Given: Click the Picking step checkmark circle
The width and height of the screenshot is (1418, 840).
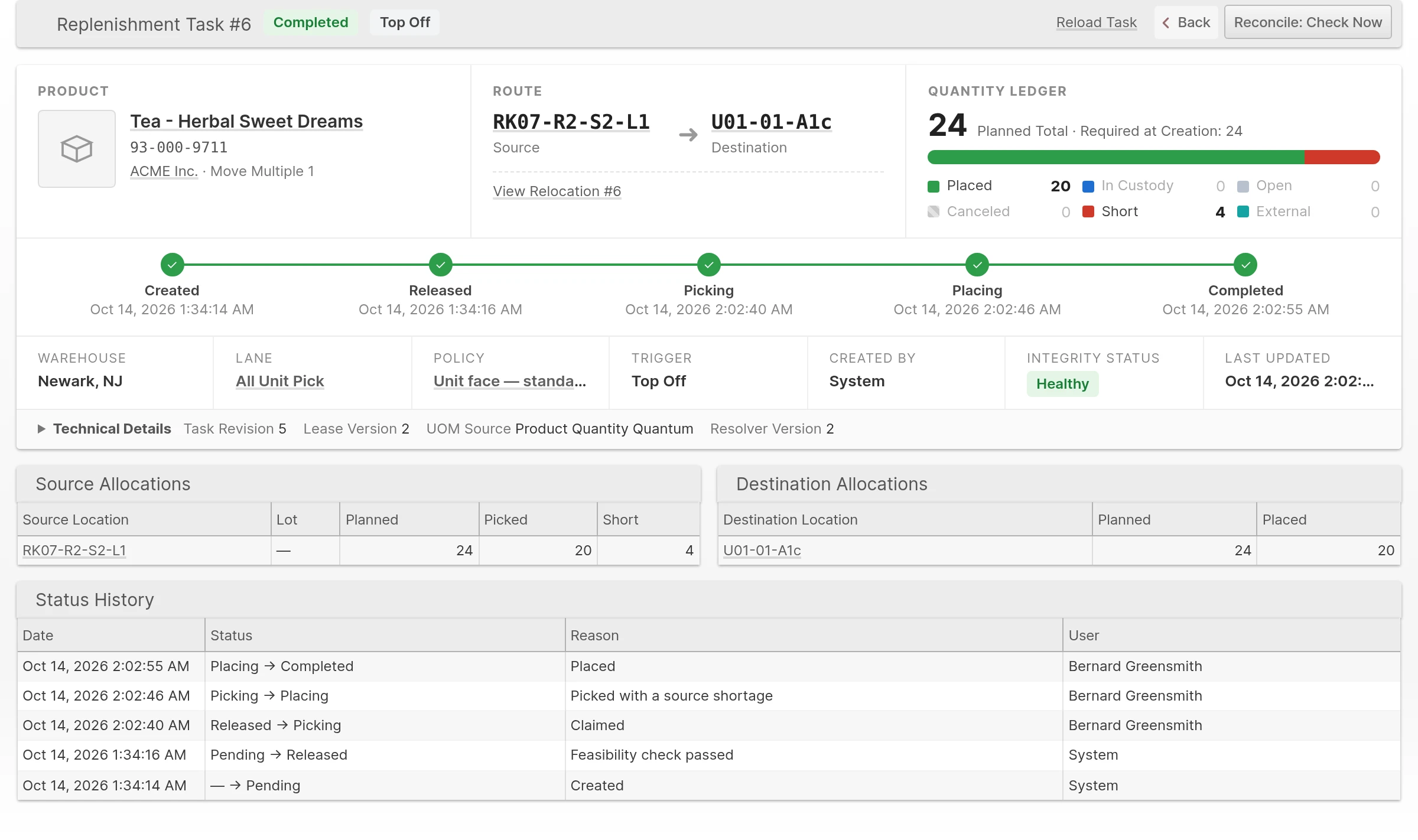Looking at the screenshot, I should (709, 265).
